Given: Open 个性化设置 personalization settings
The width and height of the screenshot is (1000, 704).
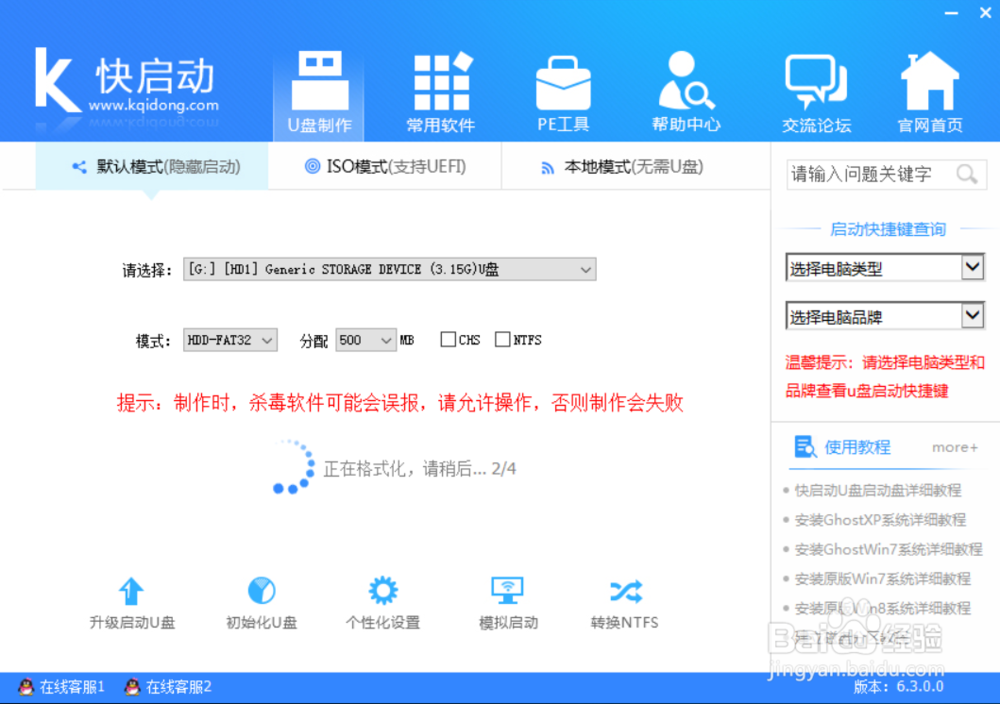Looking at the screenshot, I should pos(382,600).
